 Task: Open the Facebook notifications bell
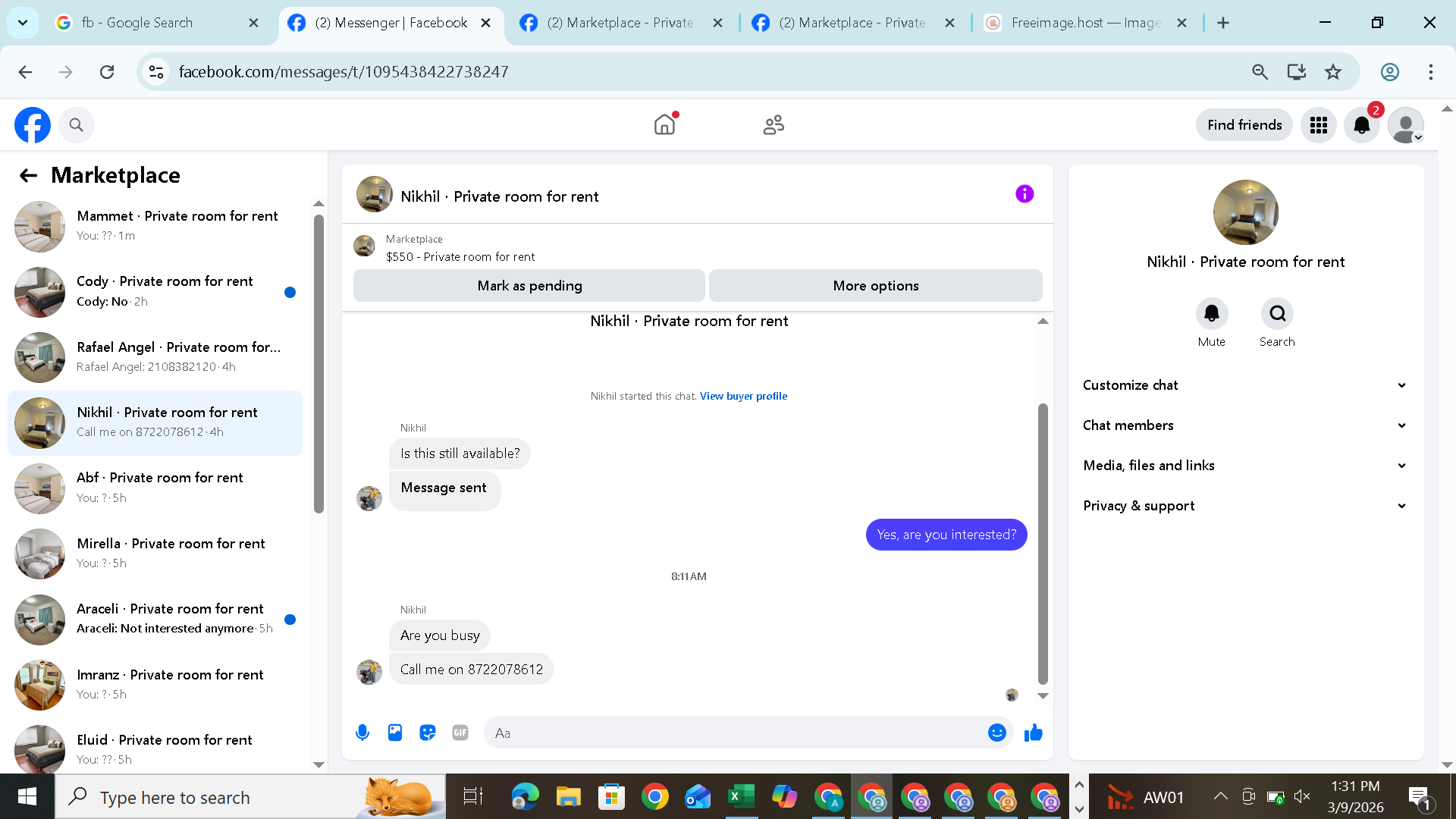[x=1362, y=125]
